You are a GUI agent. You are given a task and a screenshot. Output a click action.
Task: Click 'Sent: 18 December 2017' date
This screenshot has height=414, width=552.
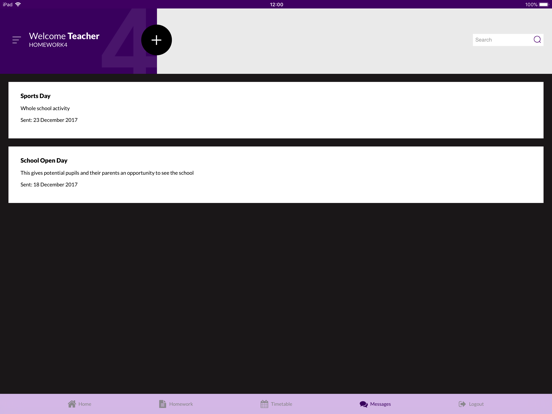pos(49,184)
